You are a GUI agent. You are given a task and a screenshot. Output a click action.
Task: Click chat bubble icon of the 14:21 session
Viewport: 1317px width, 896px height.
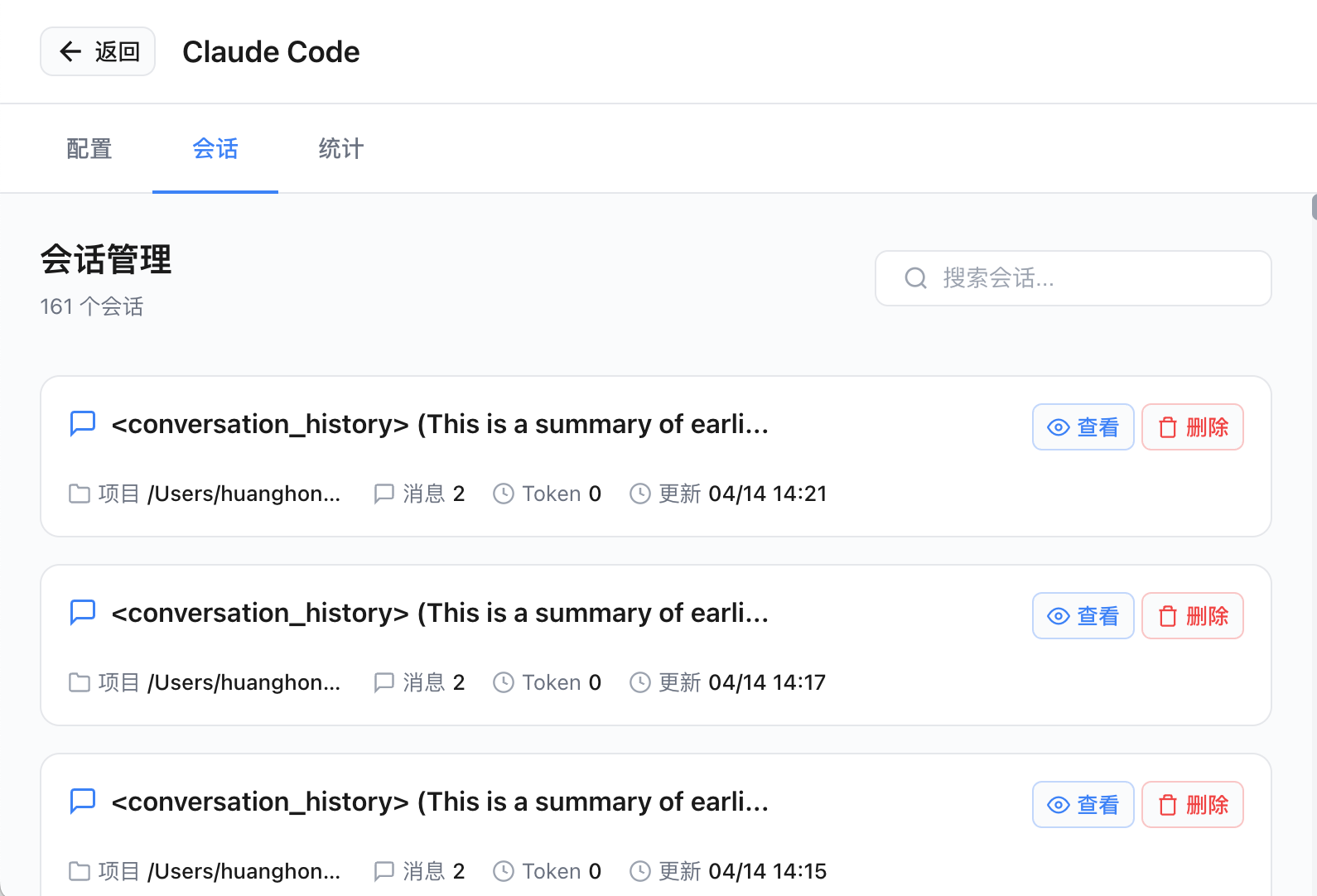(83, 423)
